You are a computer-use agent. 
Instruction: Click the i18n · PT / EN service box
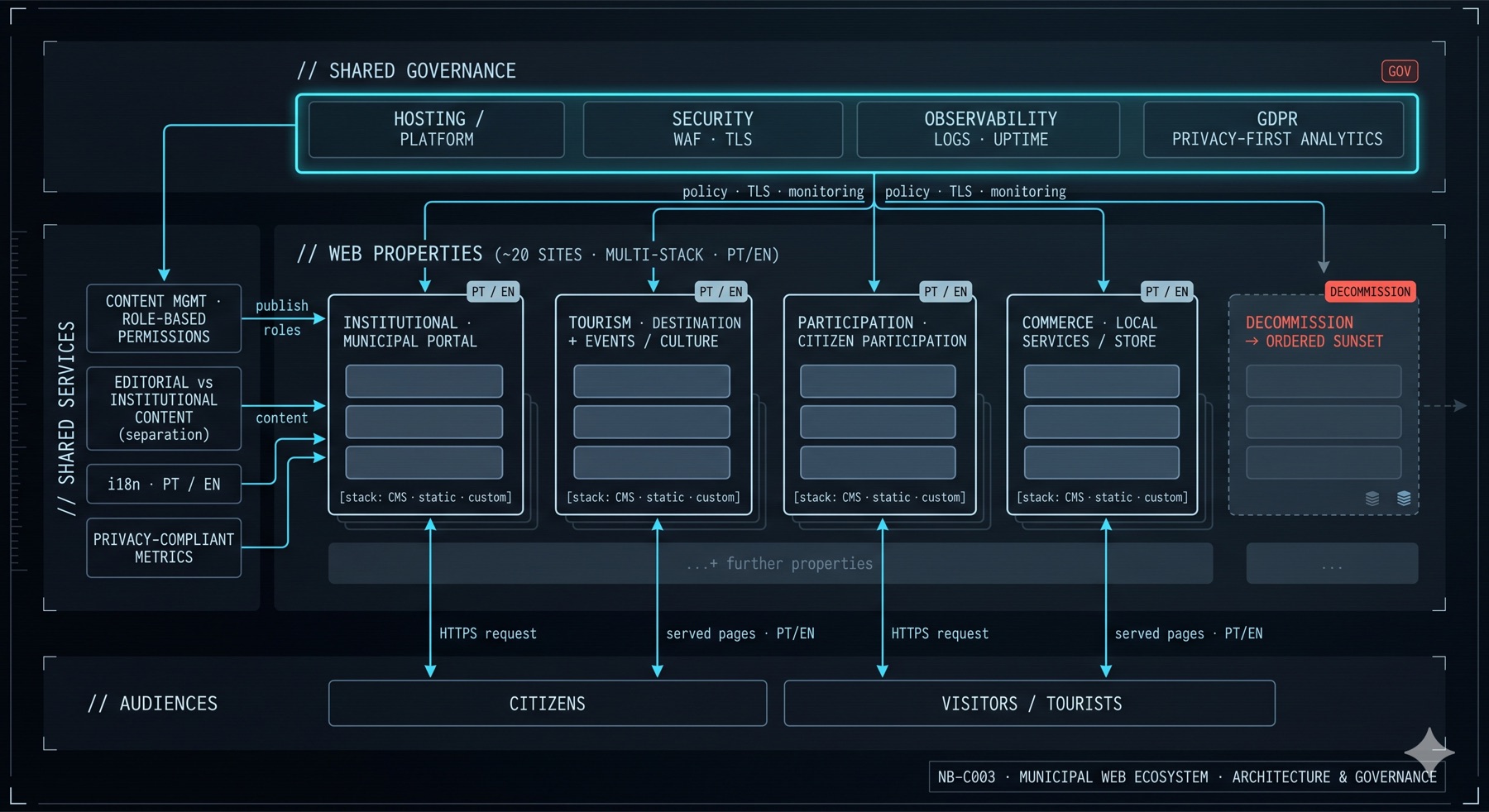click(164, 484)
